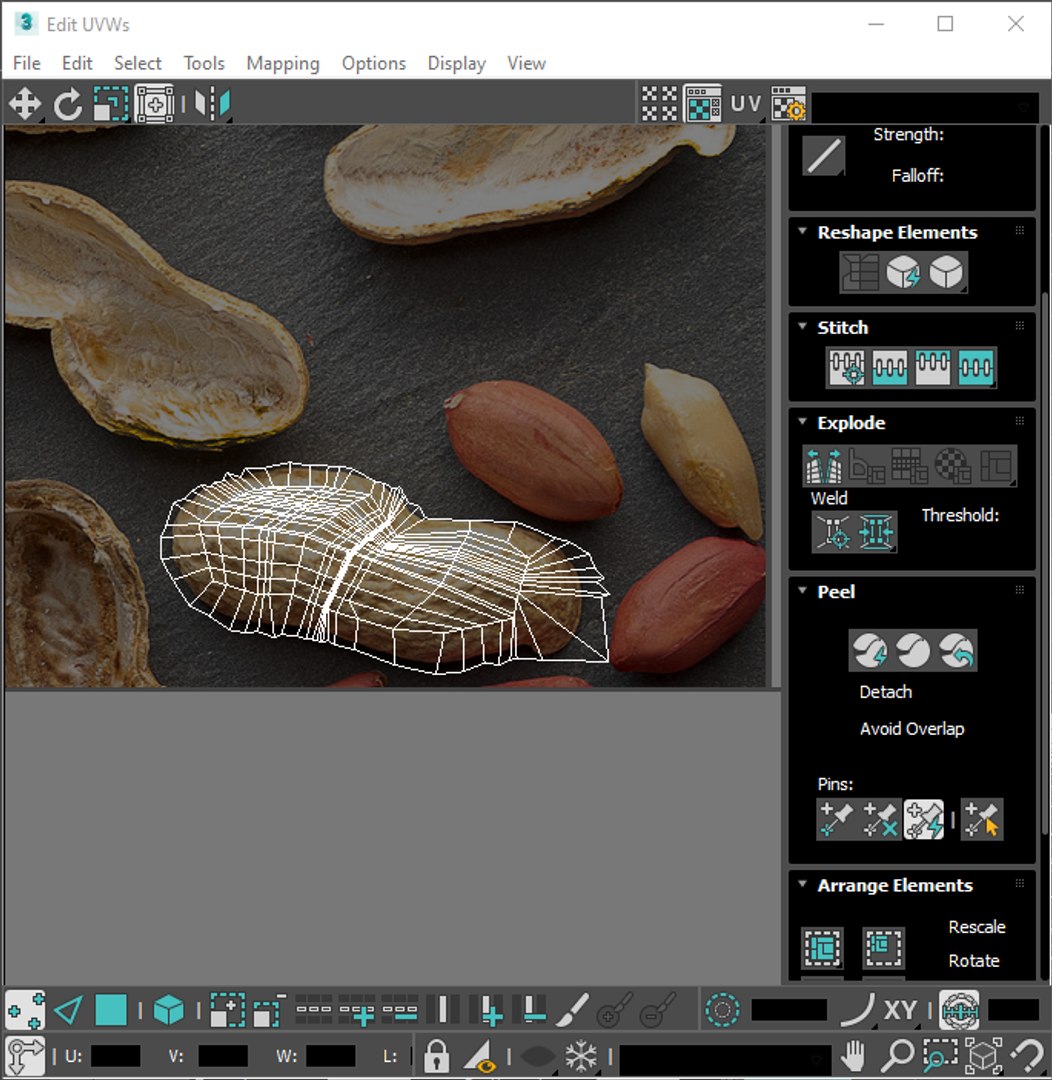Collapse the Reshape Elements rollout
The height and width of the screenshot is (1080, 1052).
click(803, 231)
